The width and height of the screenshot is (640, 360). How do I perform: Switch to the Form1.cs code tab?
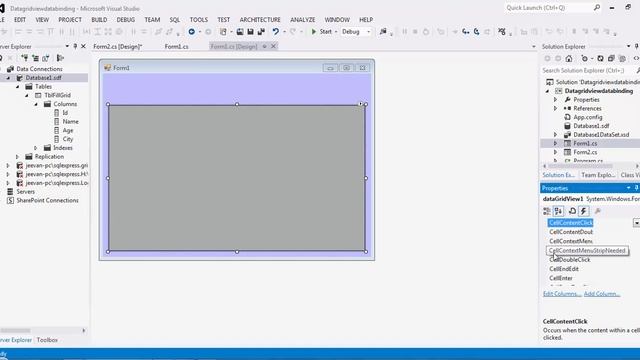[176, 47]
